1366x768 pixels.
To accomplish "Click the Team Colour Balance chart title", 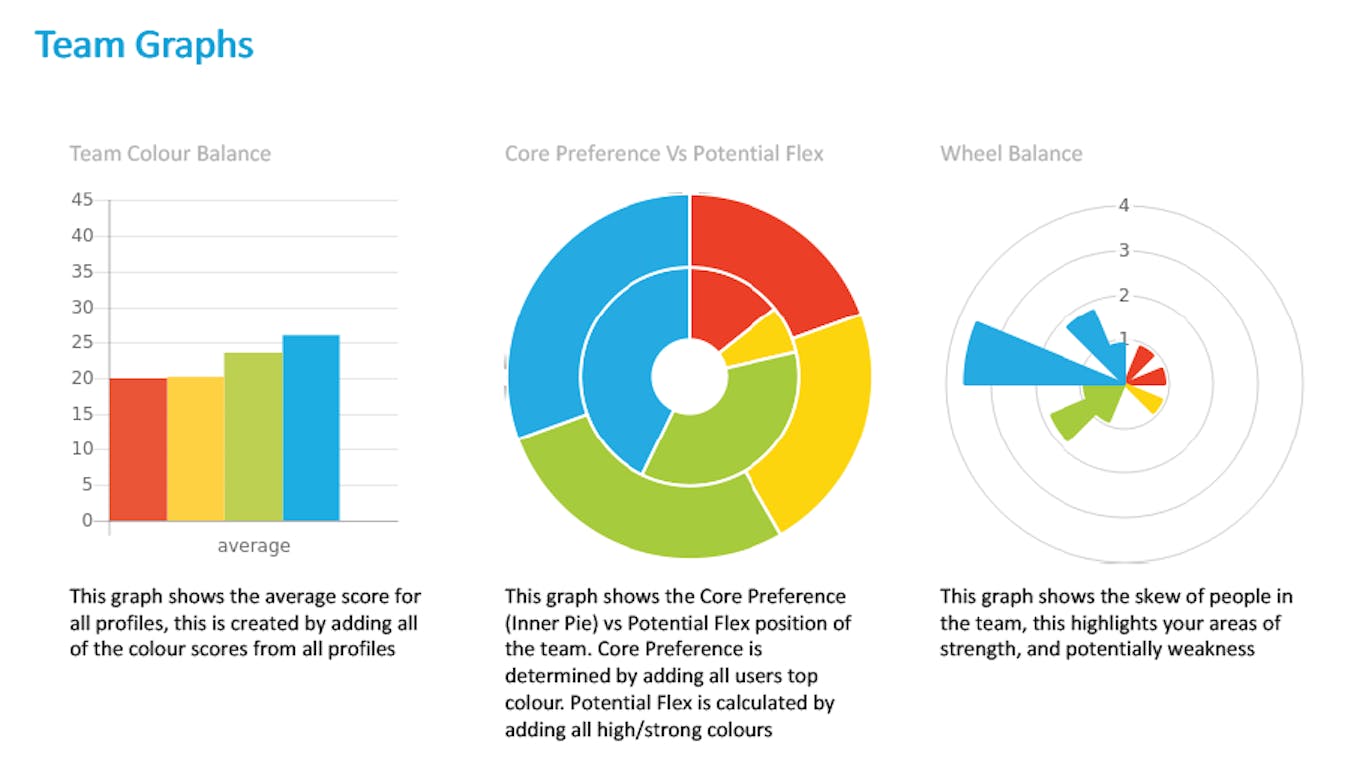I will (170, 154).
